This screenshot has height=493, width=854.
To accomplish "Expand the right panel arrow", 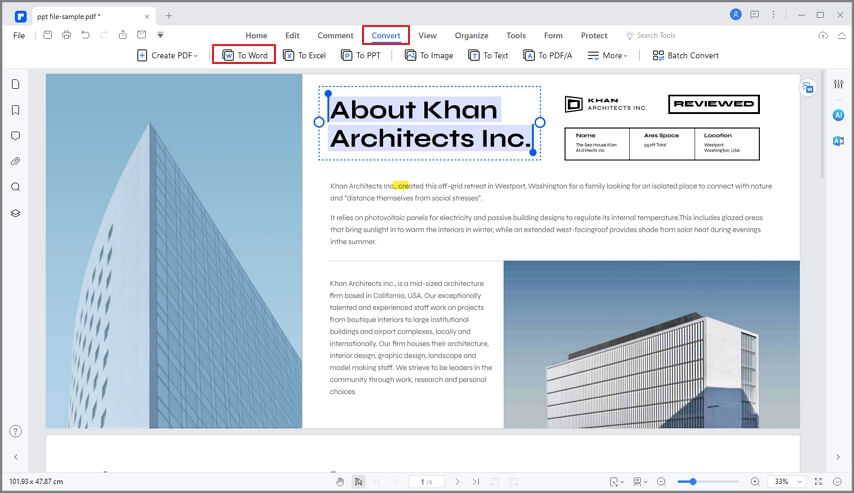I will tap(838, 457).
